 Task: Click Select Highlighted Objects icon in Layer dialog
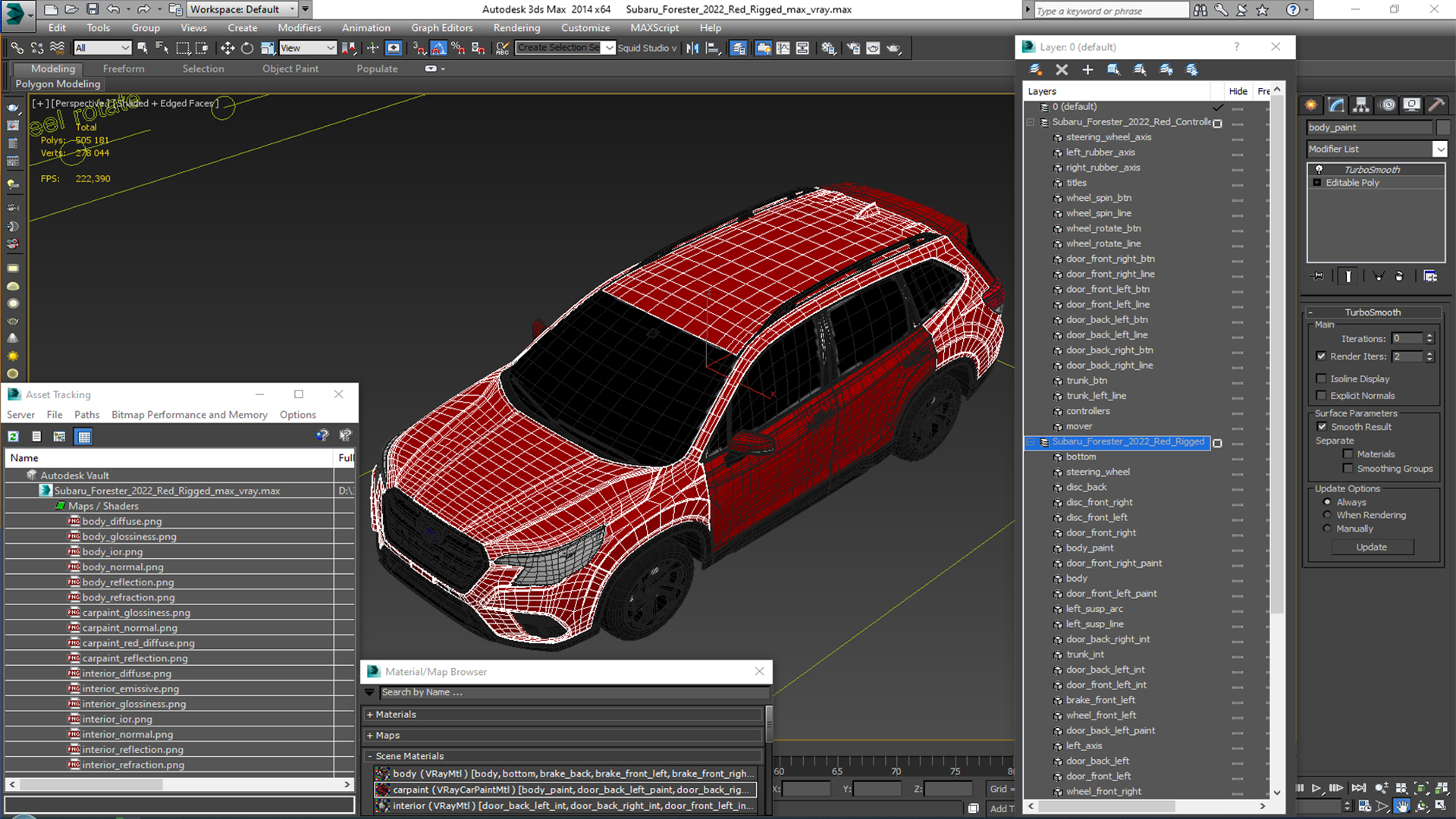[x=1113, y=69]
